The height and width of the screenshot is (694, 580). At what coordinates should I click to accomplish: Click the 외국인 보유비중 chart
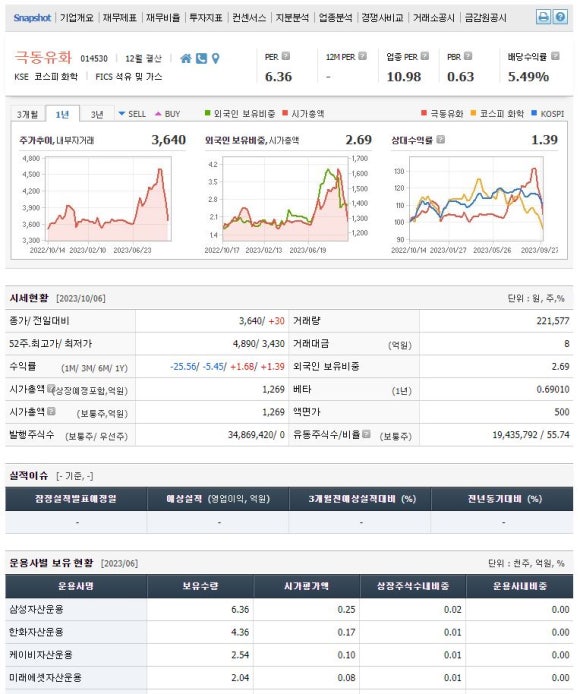286,198
